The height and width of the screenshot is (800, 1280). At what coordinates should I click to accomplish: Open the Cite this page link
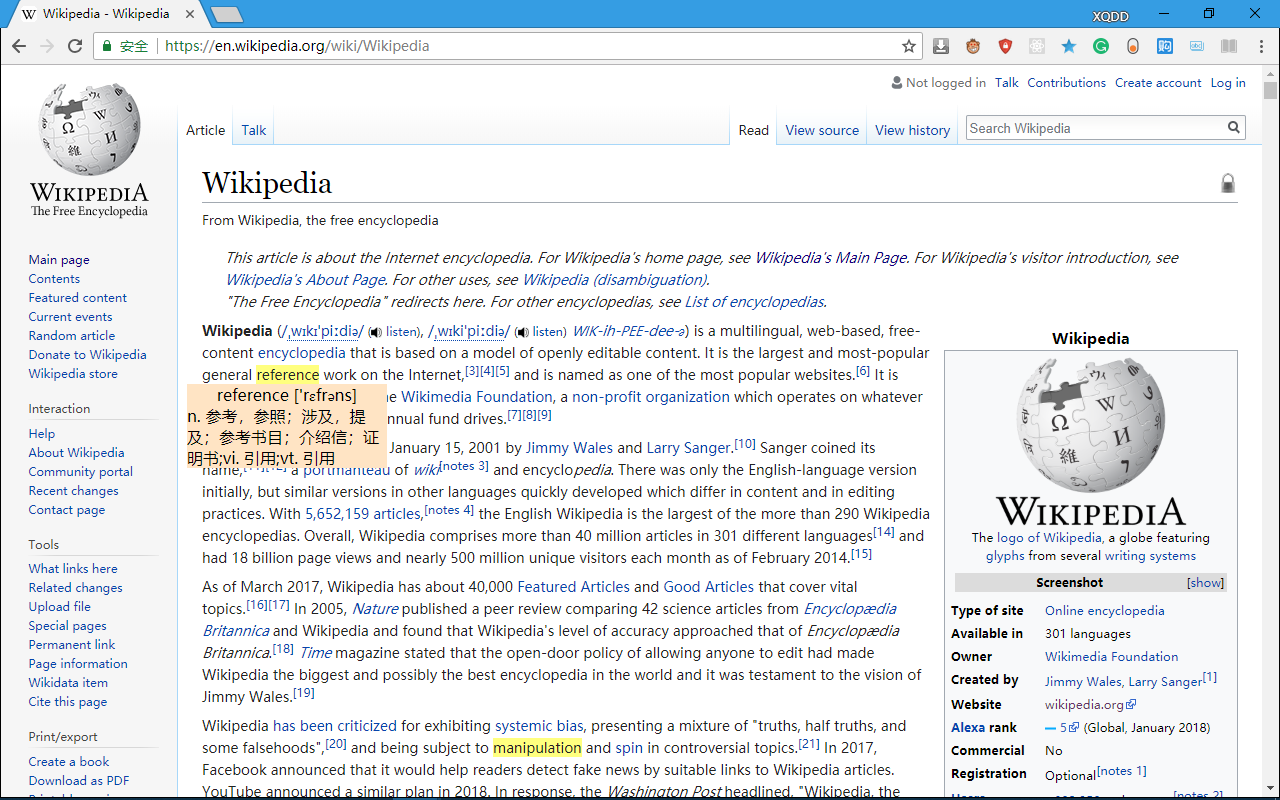(68, 702)
